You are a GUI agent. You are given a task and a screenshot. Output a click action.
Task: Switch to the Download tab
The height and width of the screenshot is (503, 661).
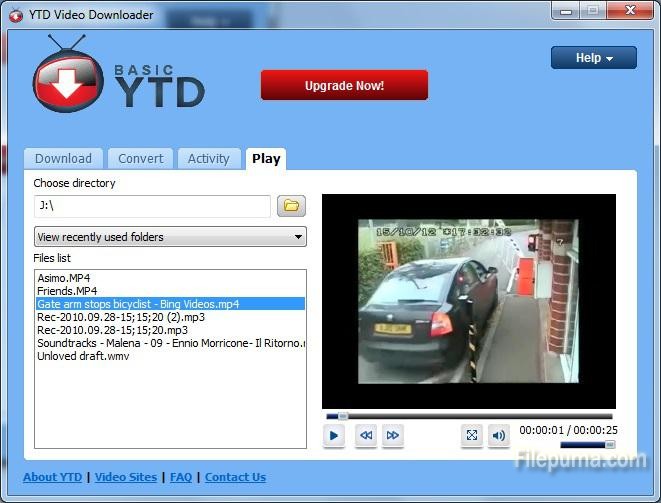(x=63, y=159)
